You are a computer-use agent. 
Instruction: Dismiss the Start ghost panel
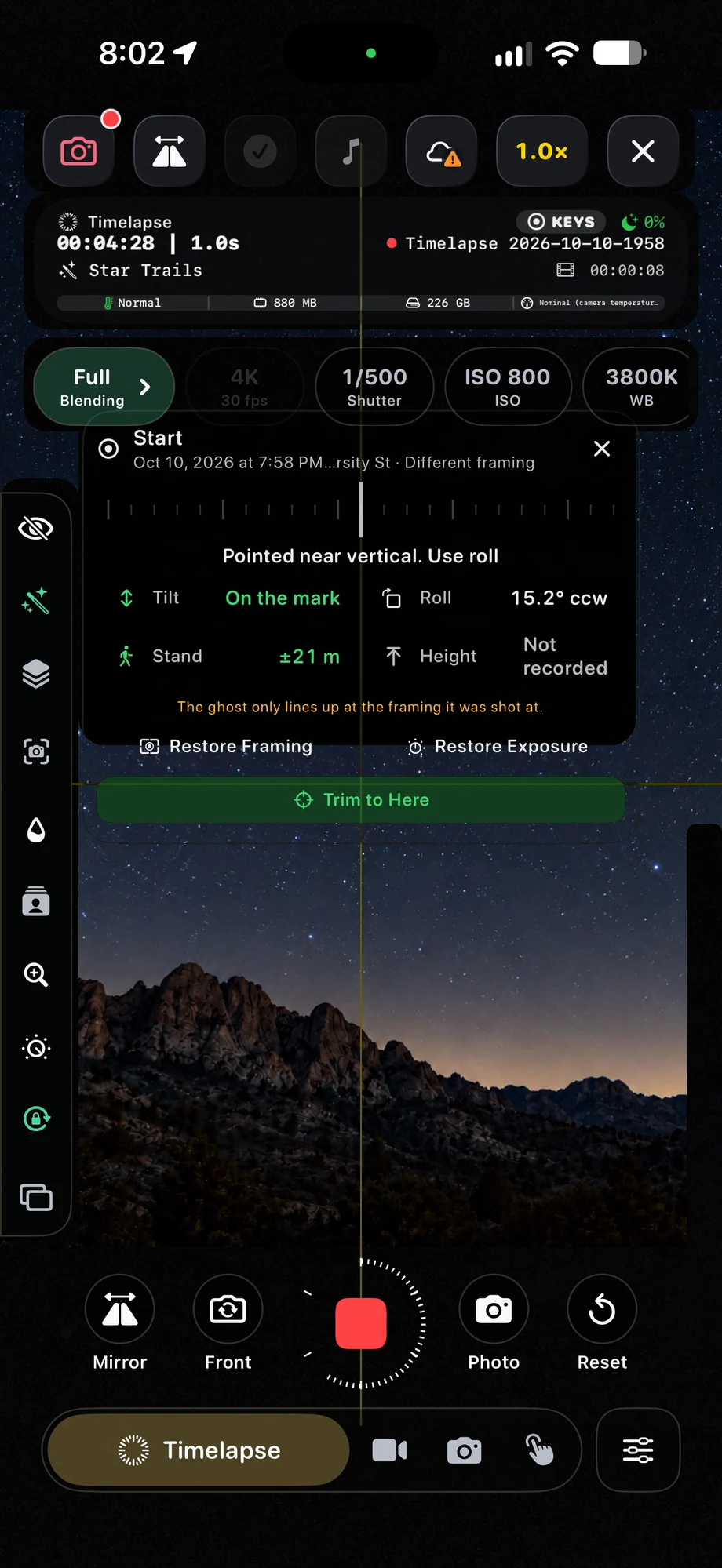[x=602, y=449]
